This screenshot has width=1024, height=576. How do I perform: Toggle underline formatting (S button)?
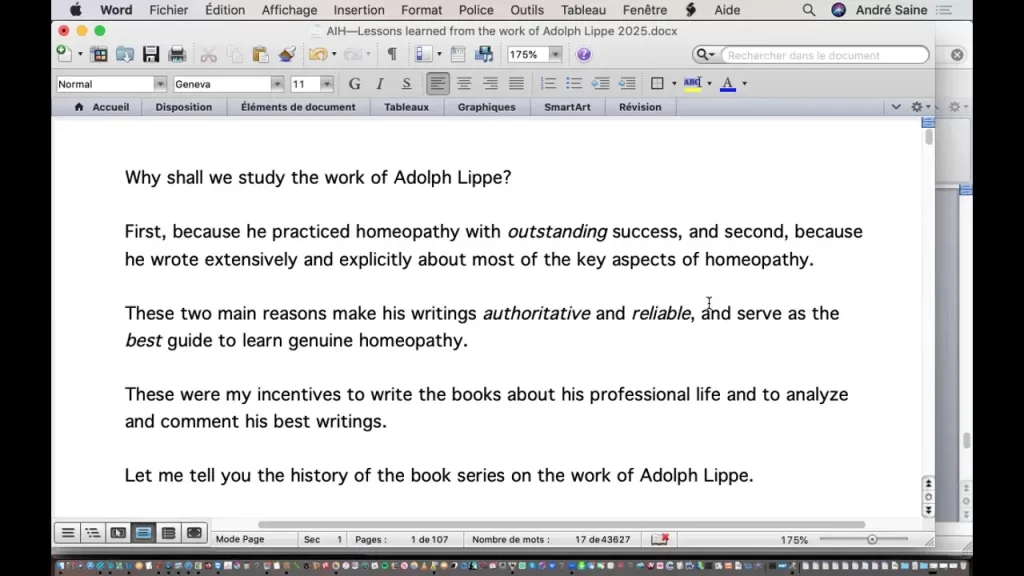click(406, 84)
